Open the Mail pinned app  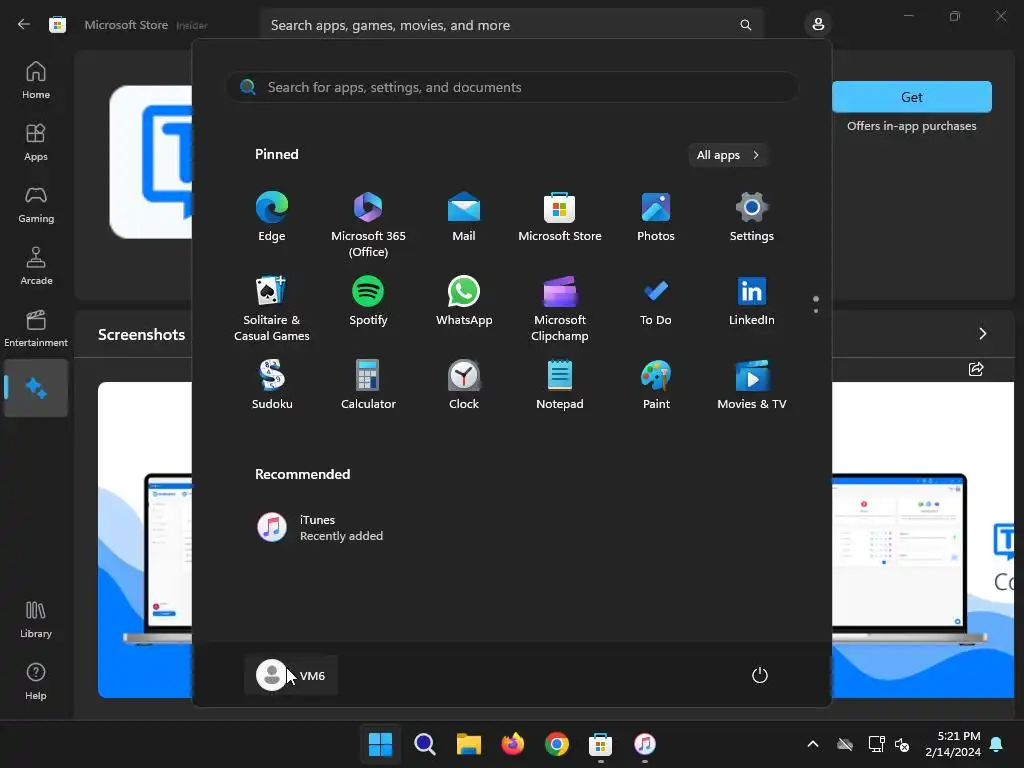464,217
